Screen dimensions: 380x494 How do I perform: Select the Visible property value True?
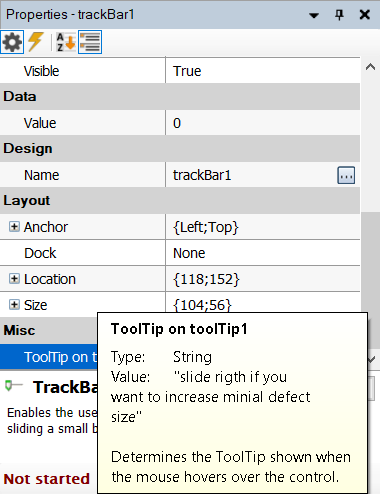click(263, 71)
